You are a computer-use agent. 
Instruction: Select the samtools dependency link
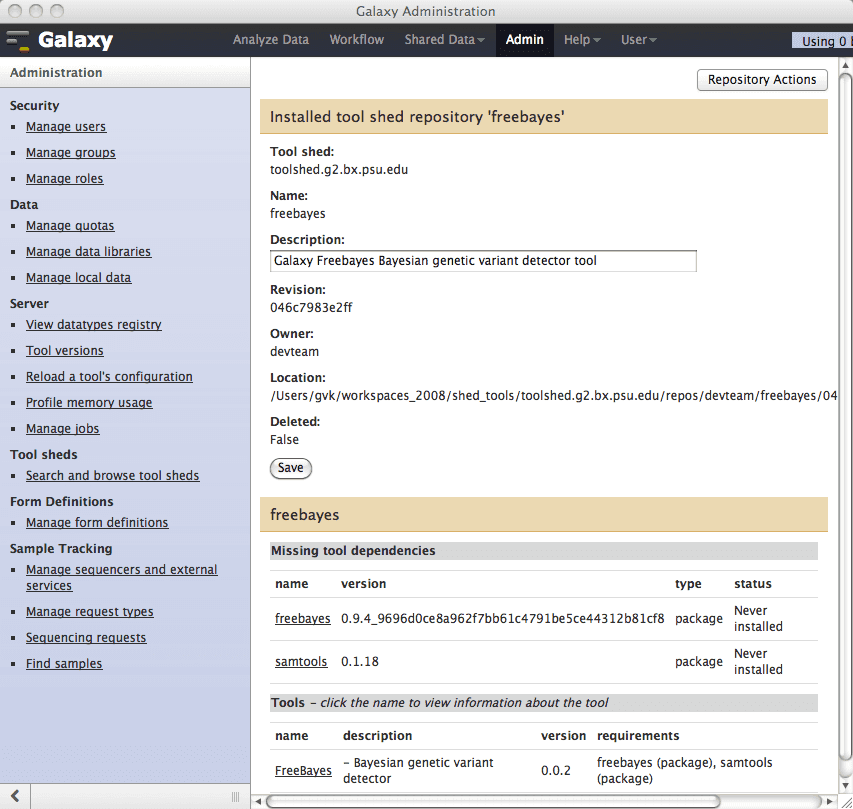pyautogui.click(x=302, y=662)
